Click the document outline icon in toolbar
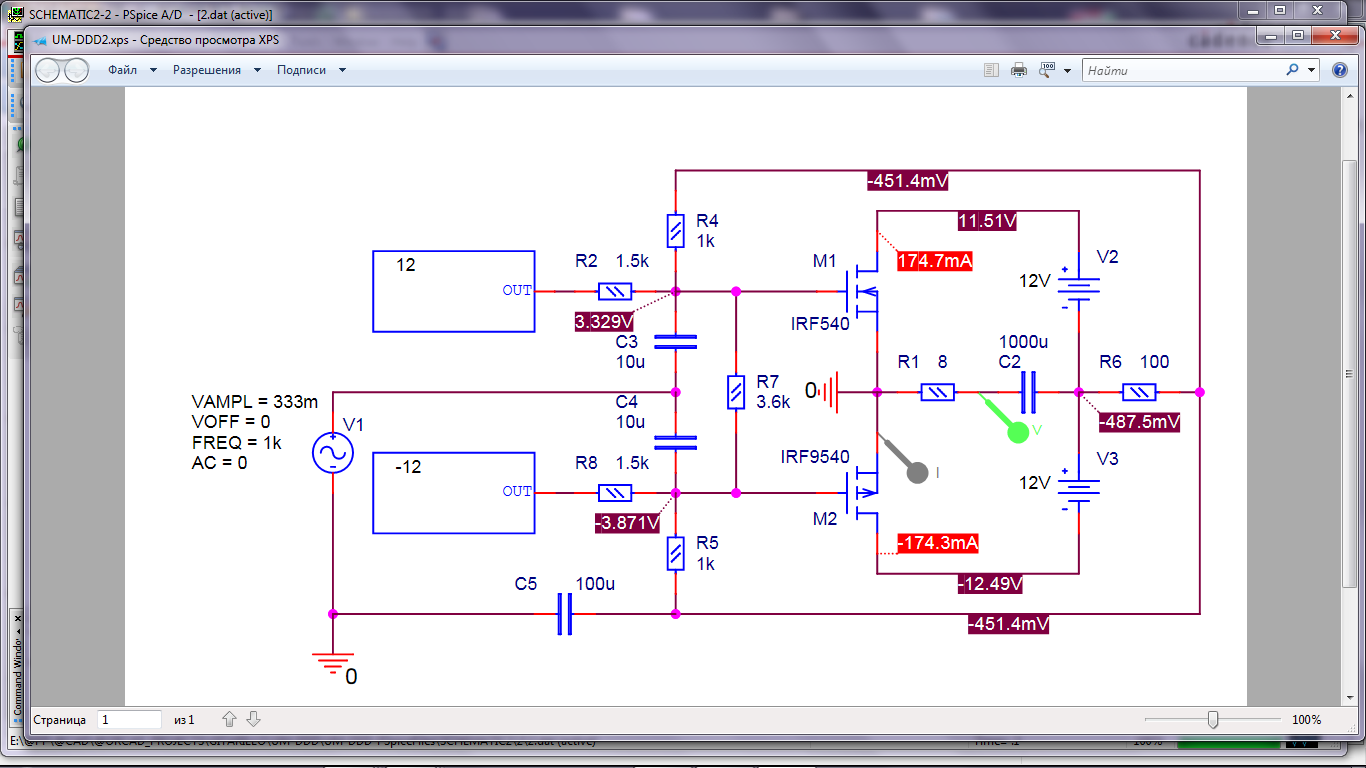Viewport: 1366px width, 768px height. tap(991, 71)
